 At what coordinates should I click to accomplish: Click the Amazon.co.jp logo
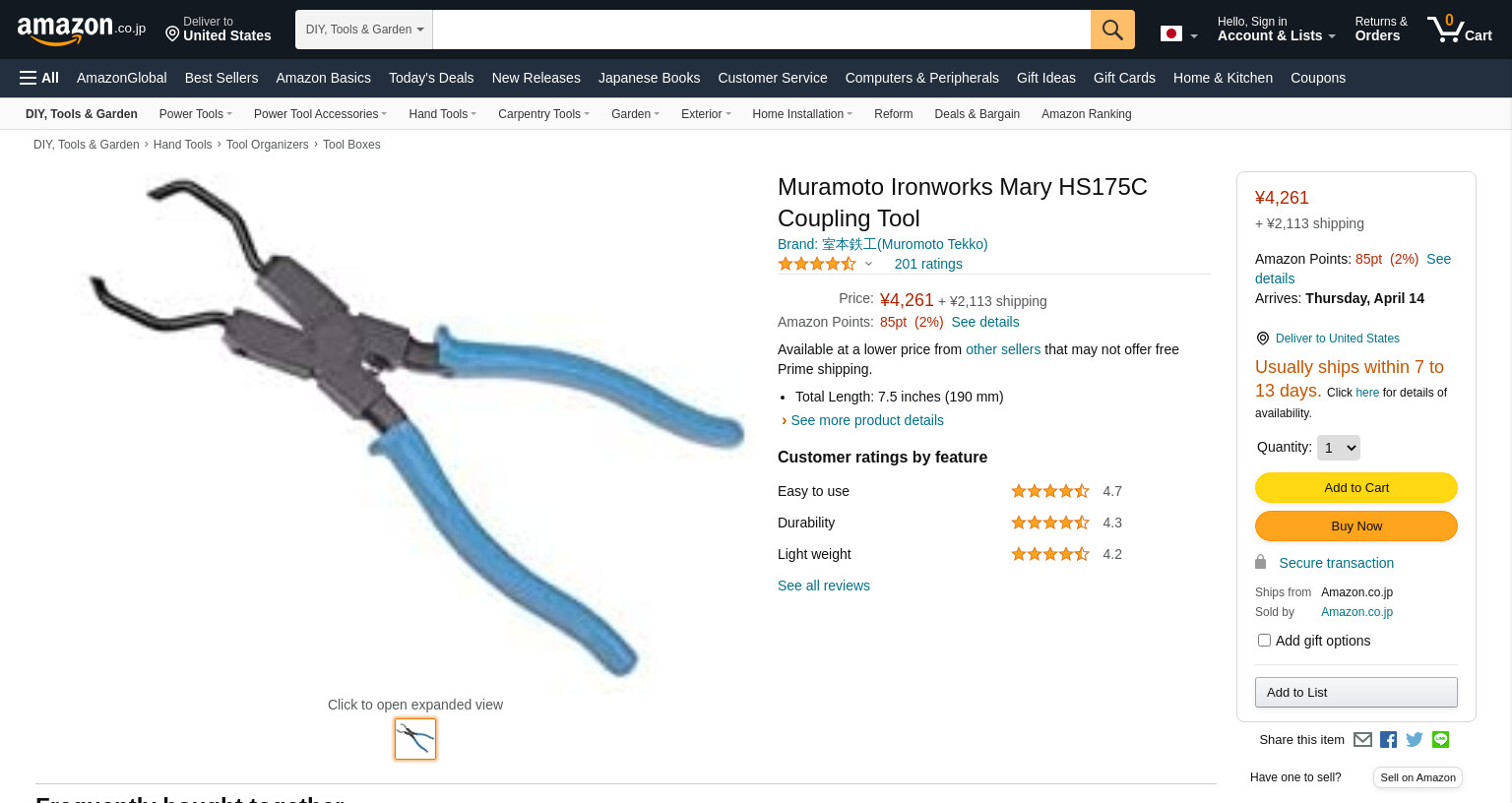tap(81, 30)
